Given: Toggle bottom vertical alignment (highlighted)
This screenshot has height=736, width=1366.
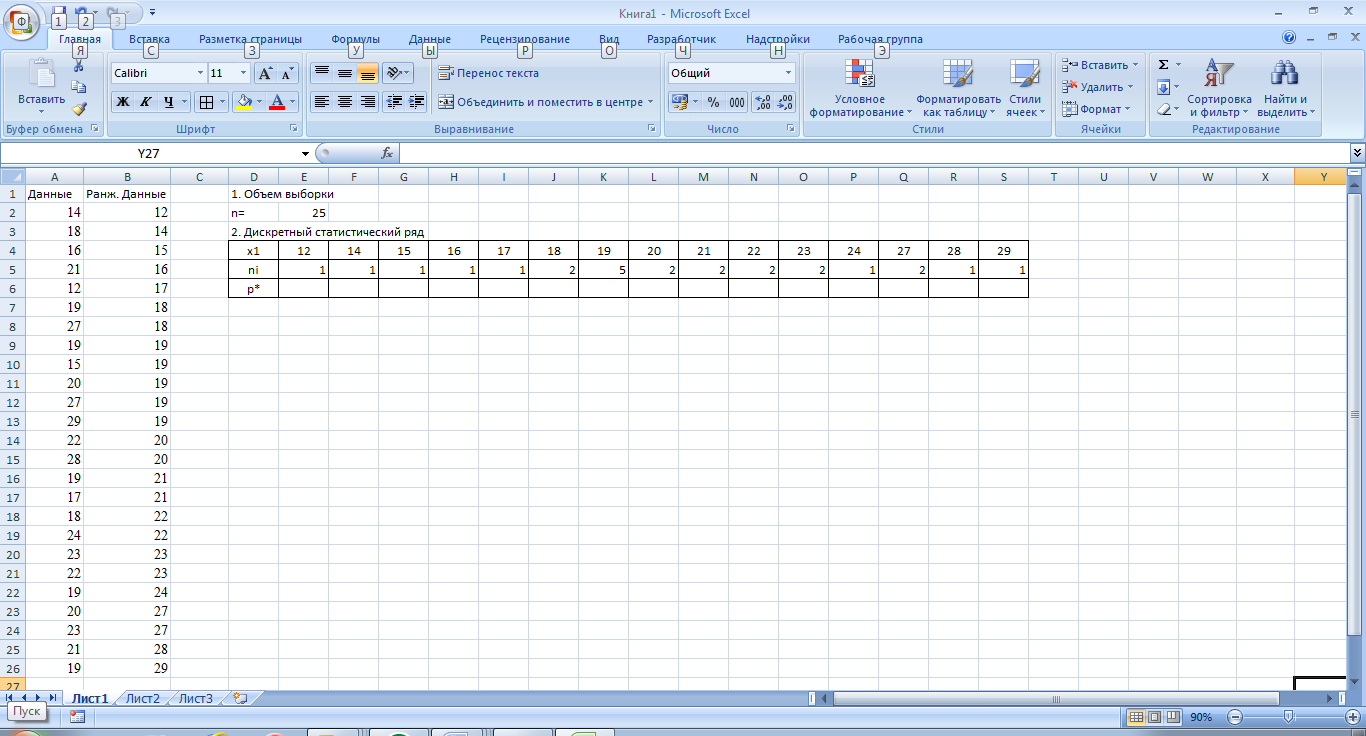Looking at the screenshot, I should (367, 73).
